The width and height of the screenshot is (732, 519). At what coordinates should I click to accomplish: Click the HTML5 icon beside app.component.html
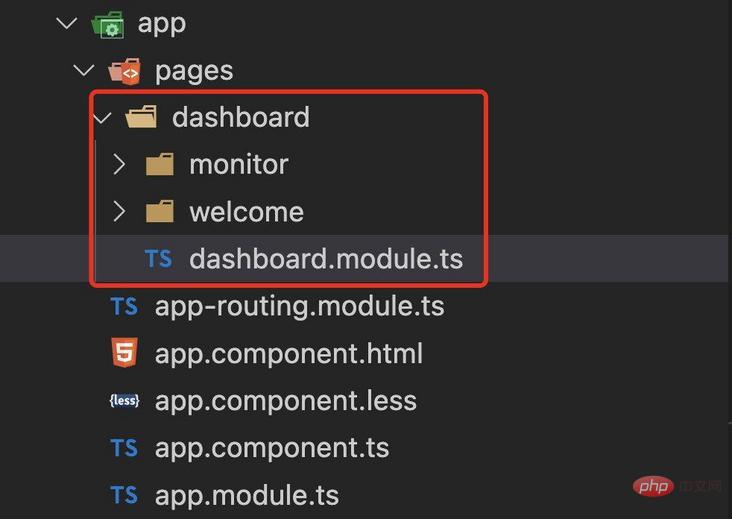coord(124,353)
